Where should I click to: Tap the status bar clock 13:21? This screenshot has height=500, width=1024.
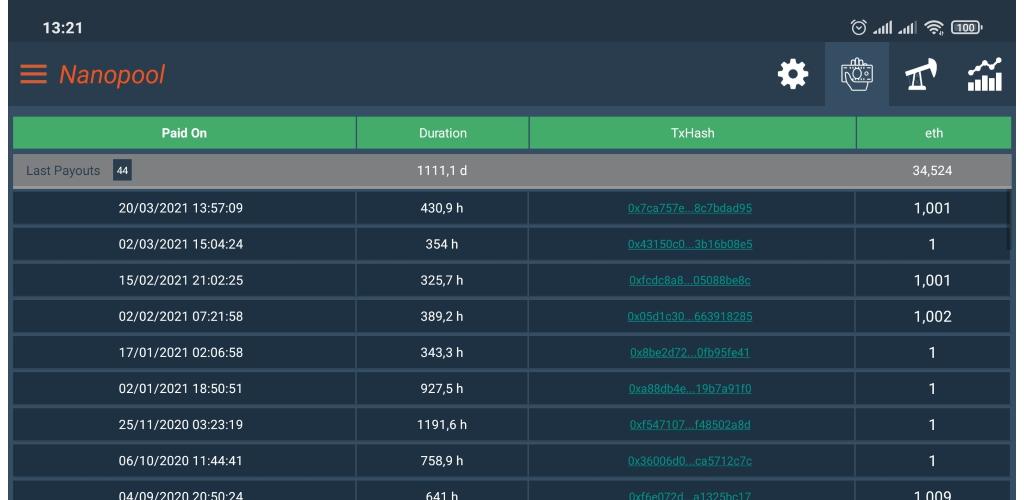click(63, 28)
